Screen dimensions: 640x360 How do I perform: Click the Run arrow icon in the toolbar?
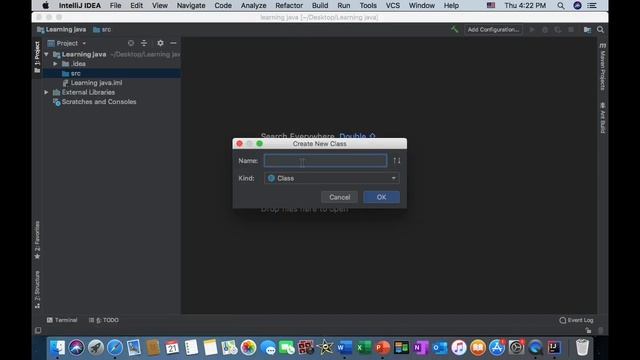pyautogui.click(x=532, y=29)
